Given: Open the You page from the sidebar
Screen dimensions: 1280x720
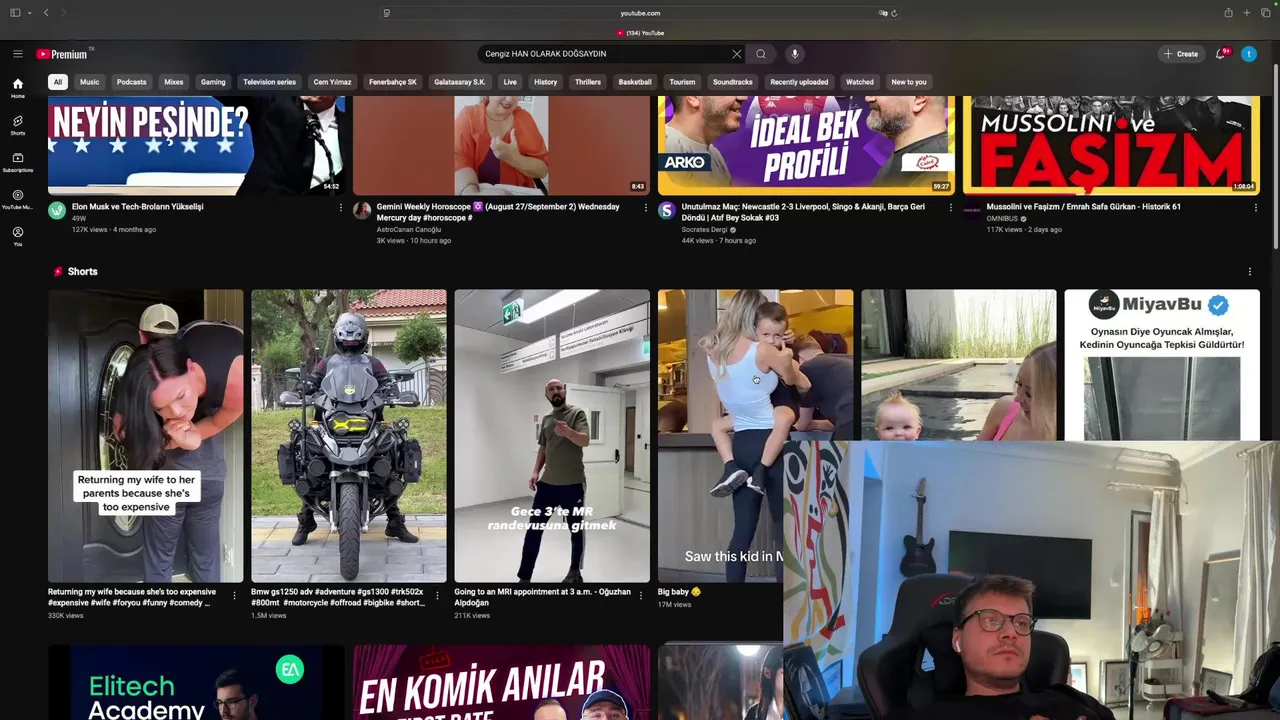Looking at the screenshot, I should 18,236.
